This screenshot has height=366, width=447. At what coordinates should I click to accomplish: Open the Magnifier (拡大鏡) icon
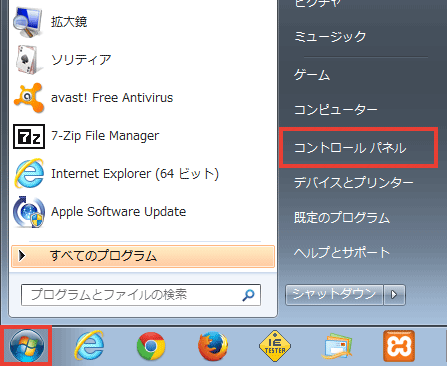(28, 22)
